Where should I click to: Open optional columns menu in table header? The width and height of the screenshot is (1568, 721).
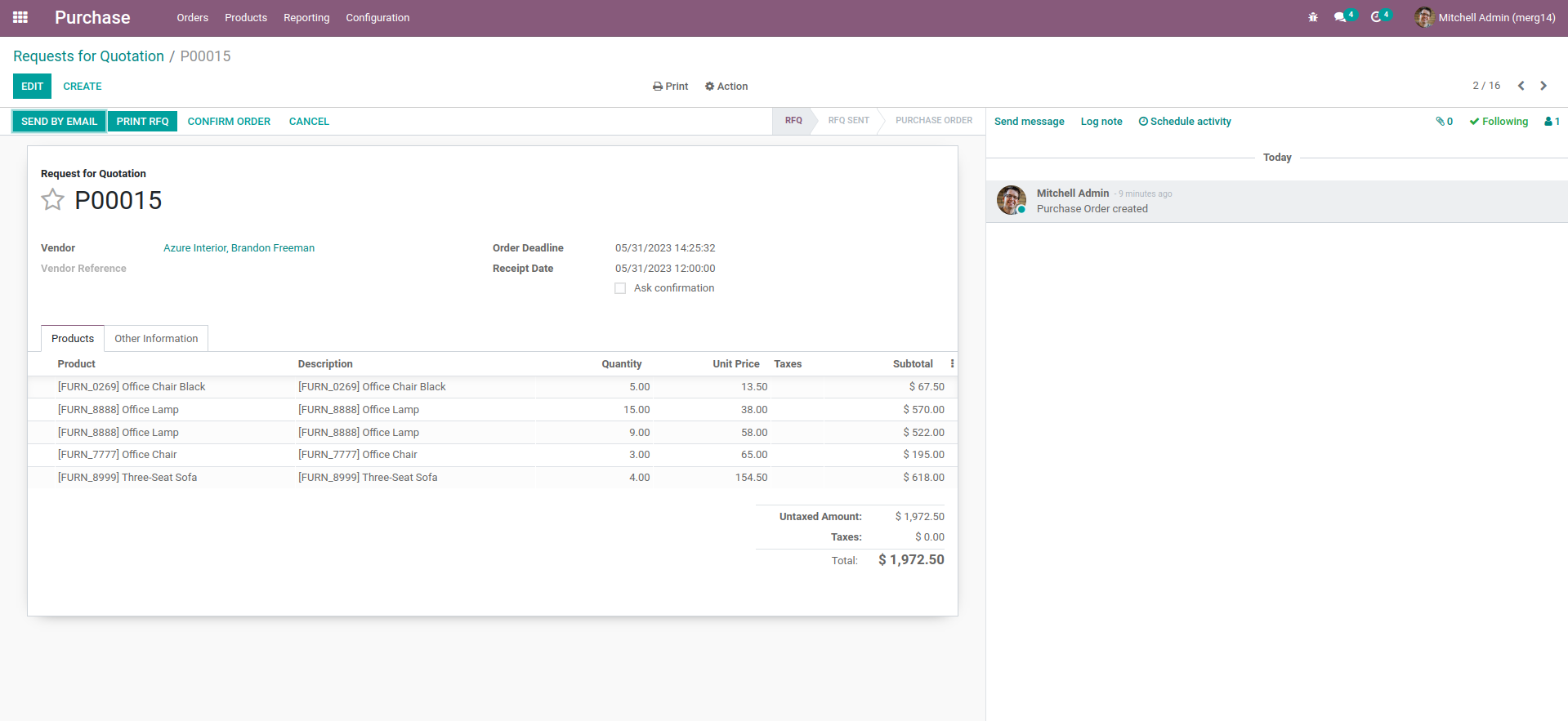pyautogui.click(x=952, y=364)
